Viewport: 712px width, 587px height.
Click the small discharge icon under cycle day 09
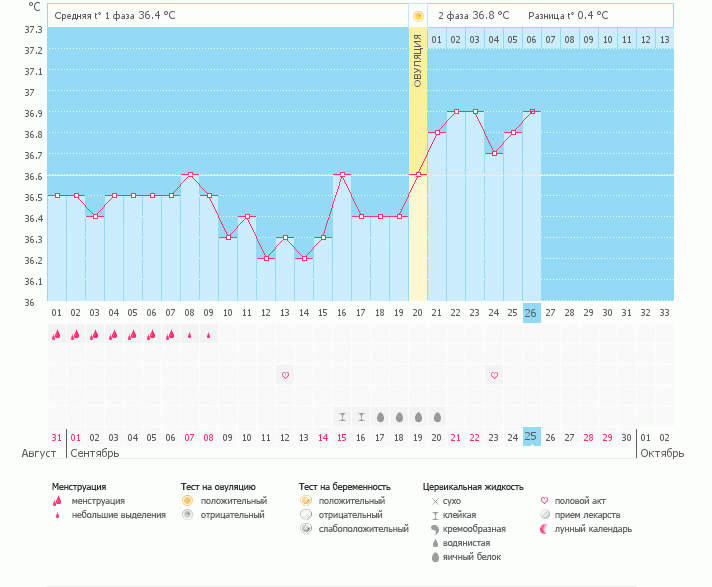point(209,335)
